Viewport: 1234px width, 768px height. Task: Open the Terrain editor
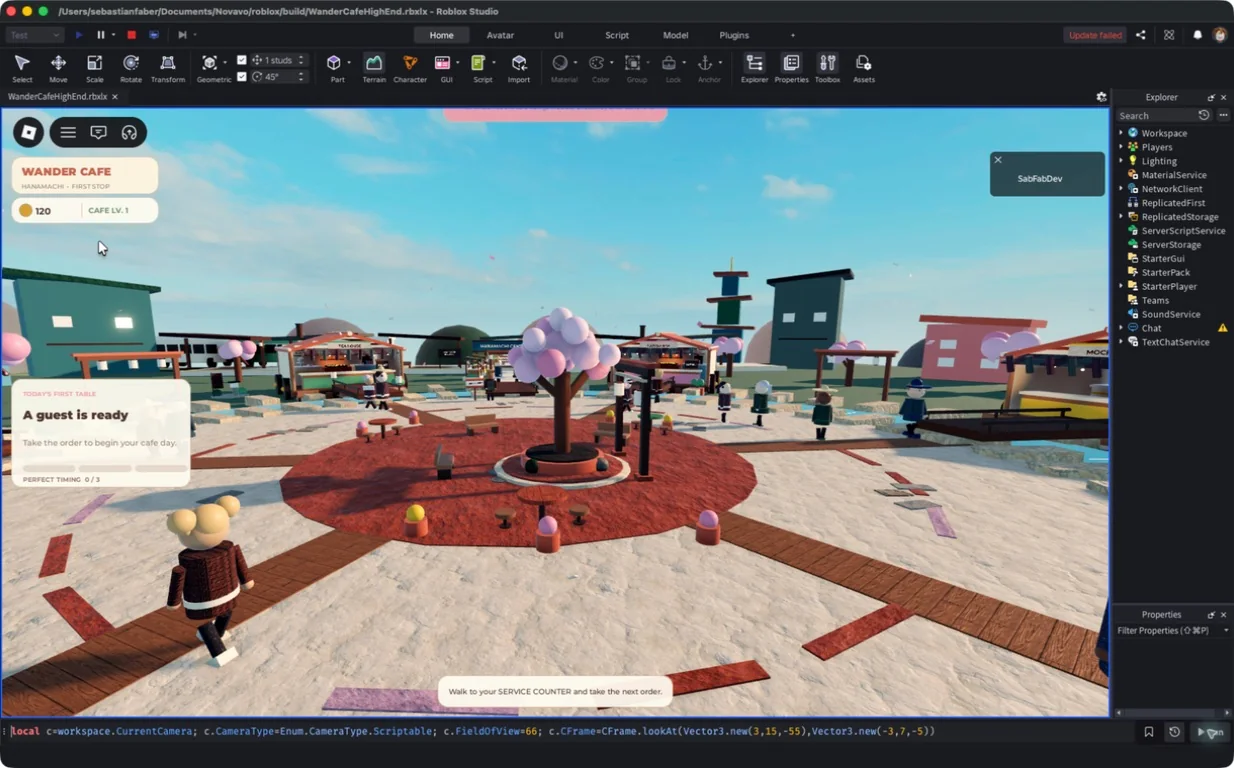[x=374, y=68]
